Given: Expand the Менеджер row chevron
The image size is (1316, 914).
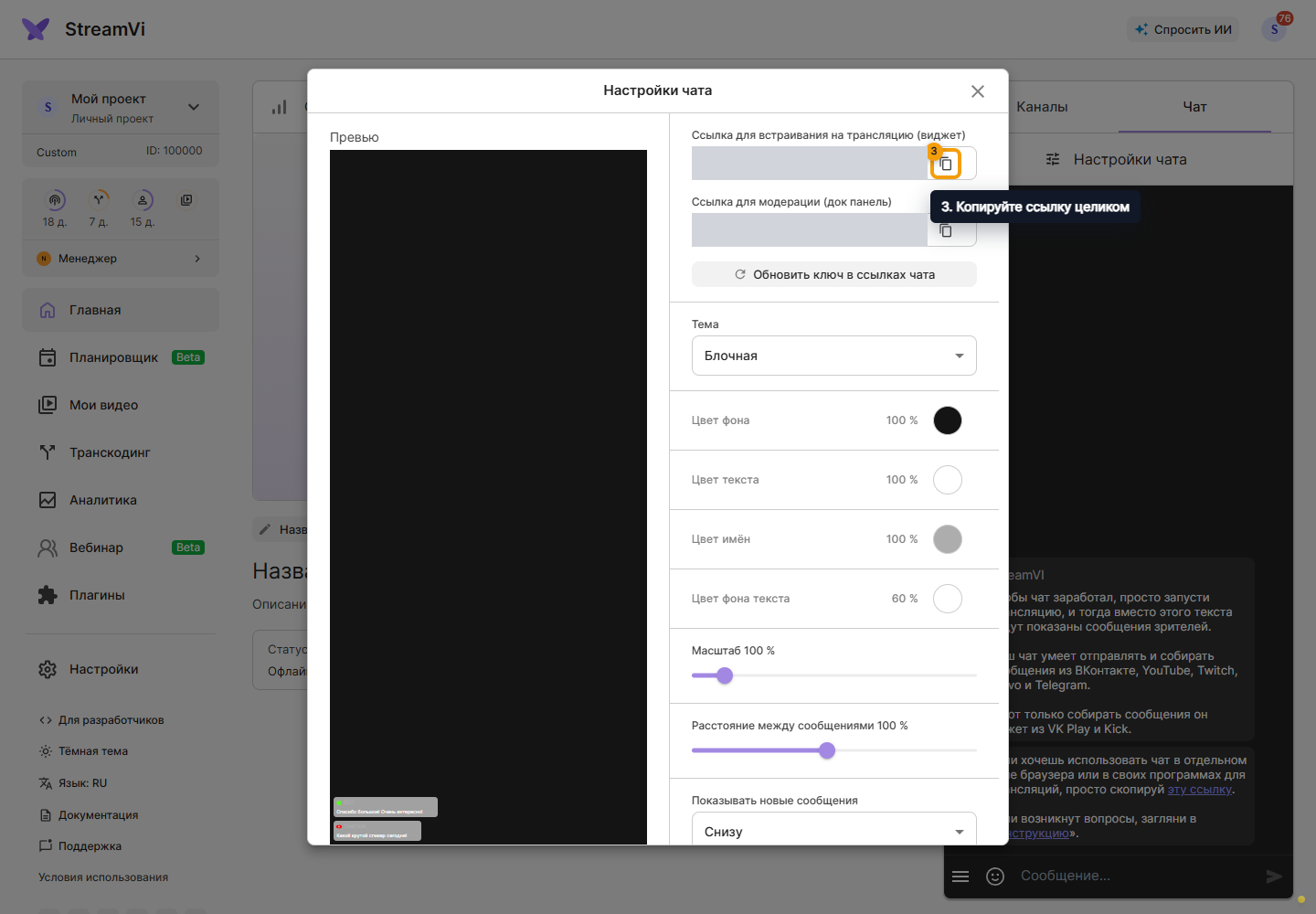Looking at the screenshot, I should click(x=197, y=259).
